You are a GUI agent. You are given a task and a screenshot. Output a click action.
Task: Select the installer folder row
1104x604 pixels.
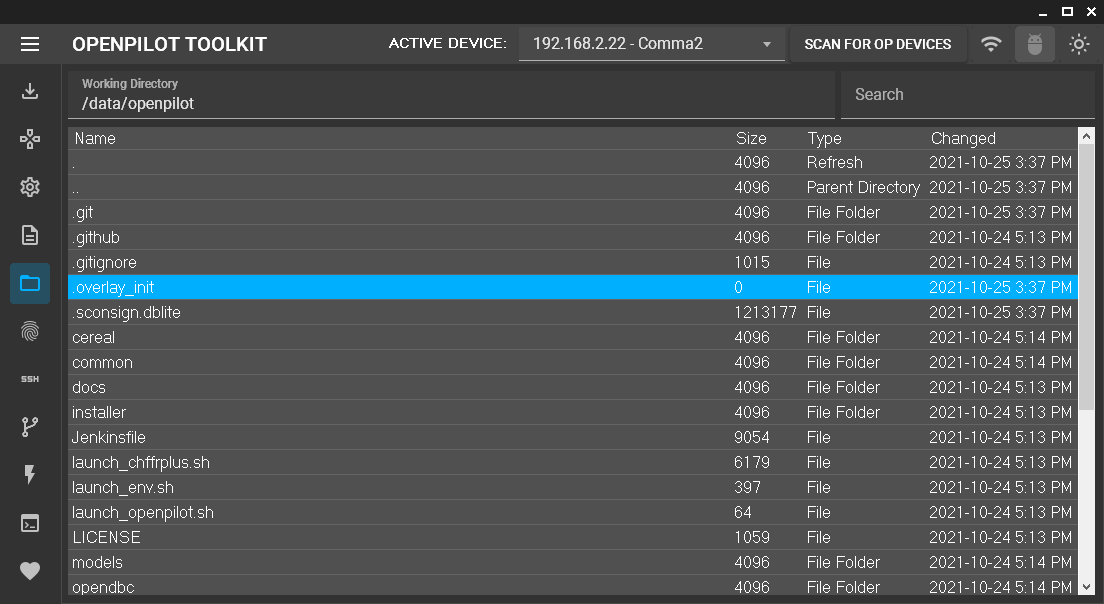click(x=572, y=413)
